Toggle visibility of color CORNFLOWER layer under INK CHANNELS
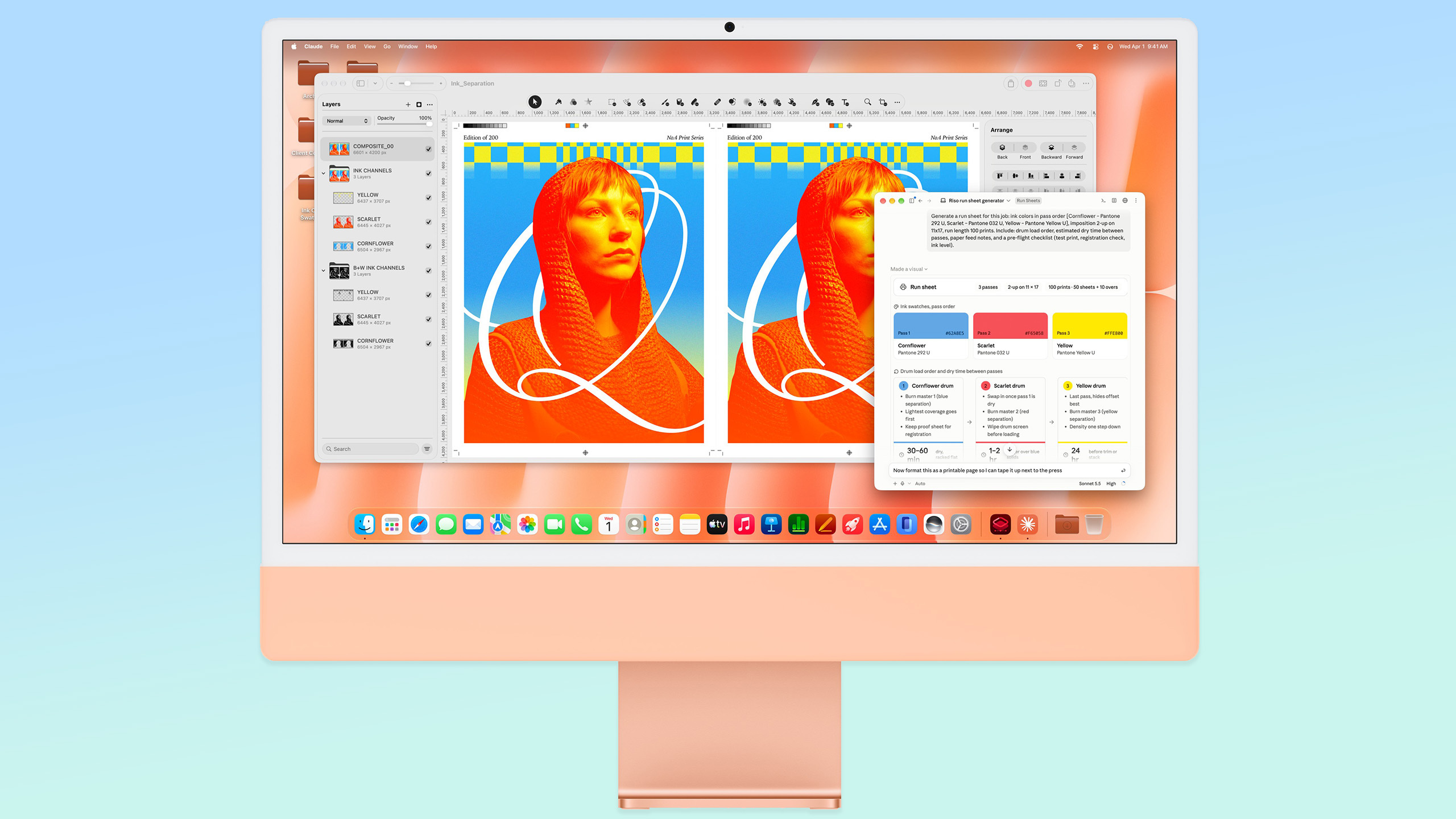The height and width of the screenshot is (819, 1456). (x=428, y=246)
